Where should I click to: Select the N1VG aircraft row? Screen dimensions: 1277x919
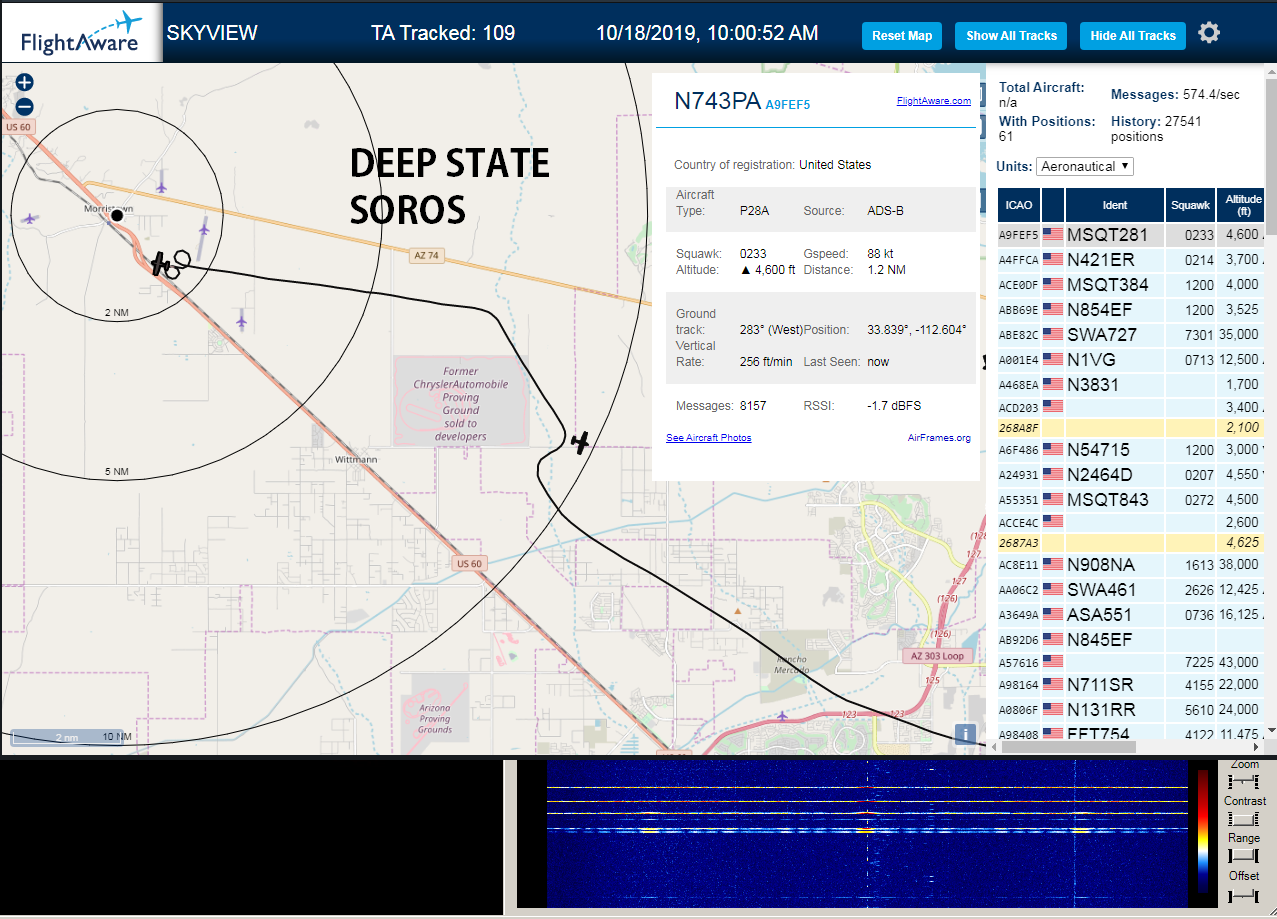(x=1131, y=360)
